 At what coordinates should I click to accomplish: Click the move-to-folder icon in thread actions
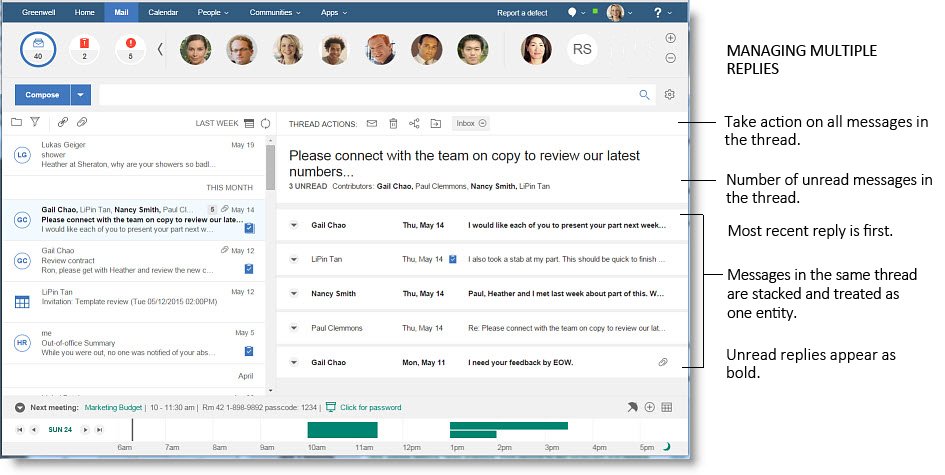436,124
